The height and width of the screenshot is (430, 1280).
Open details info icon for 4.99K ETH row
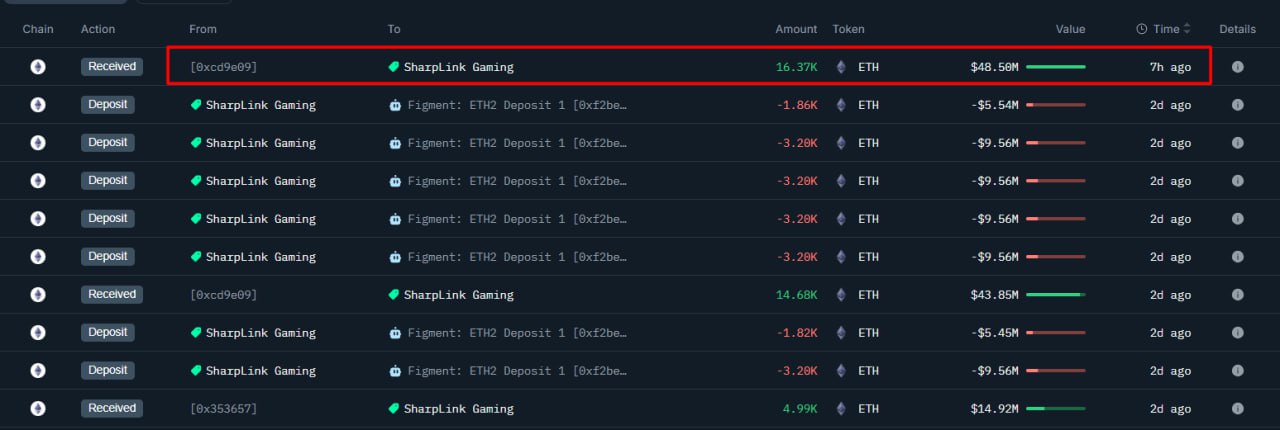pyautogui.click(x=1237, y=409)
